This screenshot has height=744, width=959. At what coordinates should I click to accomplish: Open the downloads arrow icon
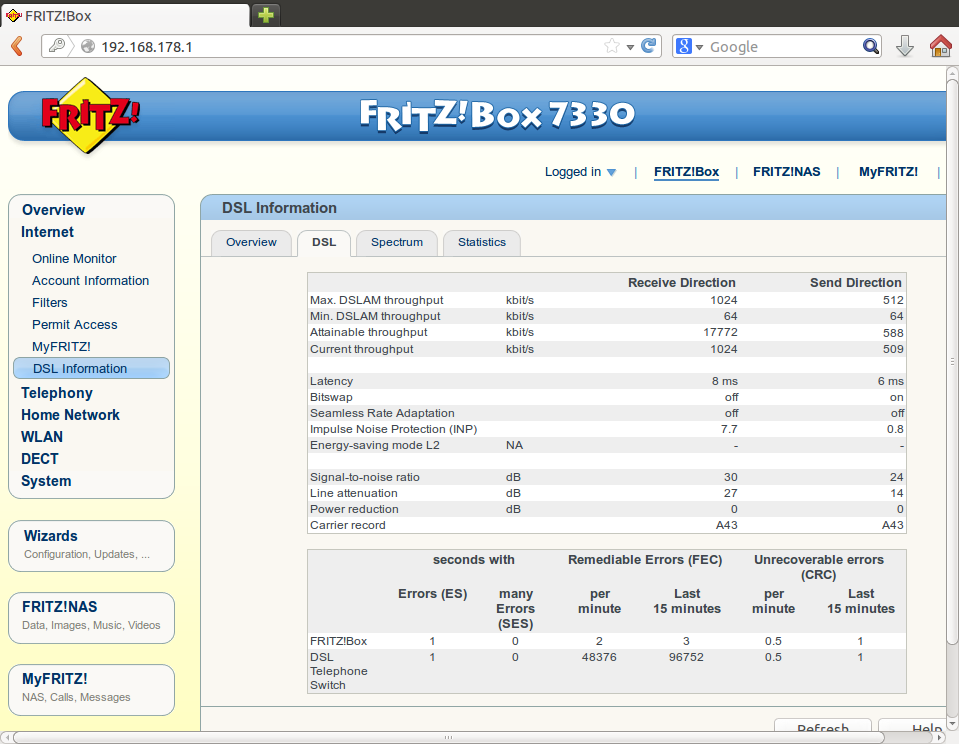(905, 46)
